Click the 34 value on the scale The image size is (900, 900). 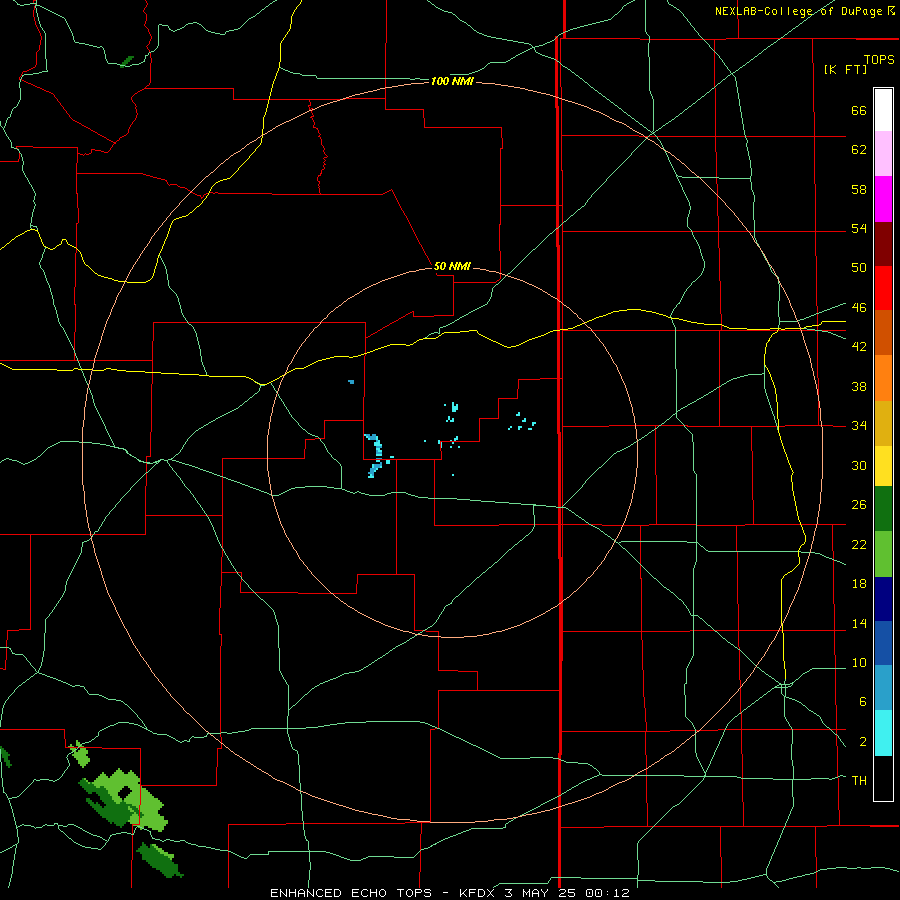tap(859, 426)
